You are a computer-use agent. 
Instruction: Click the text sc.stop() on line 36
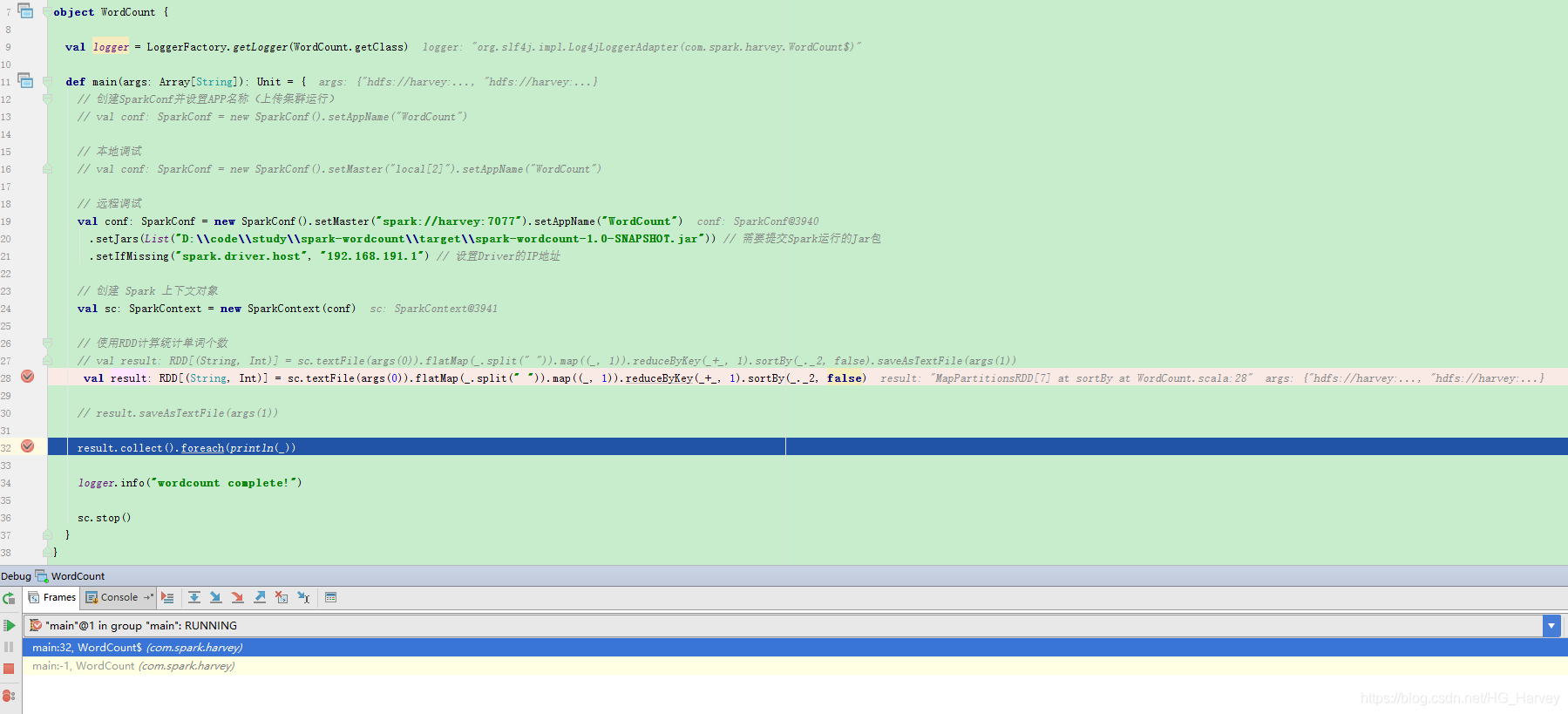click(104, 518)
